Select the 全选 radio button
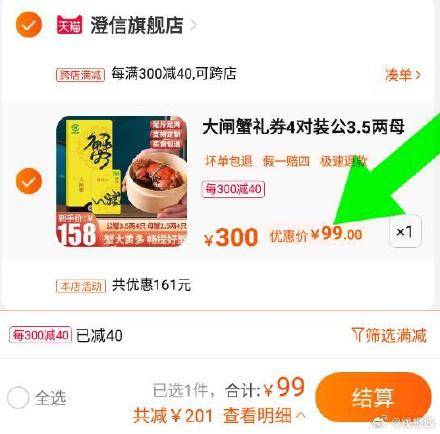Image resolution: width=440 pixels, height=434 pixels. [x=18, y=397]
